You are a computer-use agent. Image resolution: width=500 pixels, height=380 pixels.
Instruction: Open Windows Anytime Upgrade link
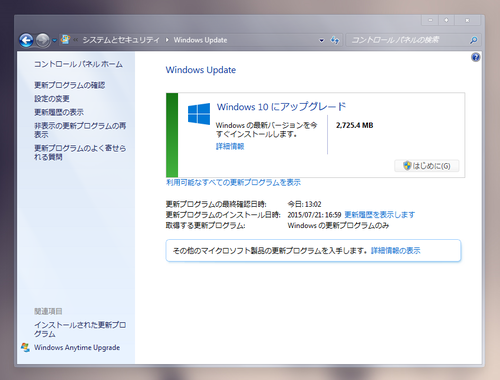click(x=77, y=348)
